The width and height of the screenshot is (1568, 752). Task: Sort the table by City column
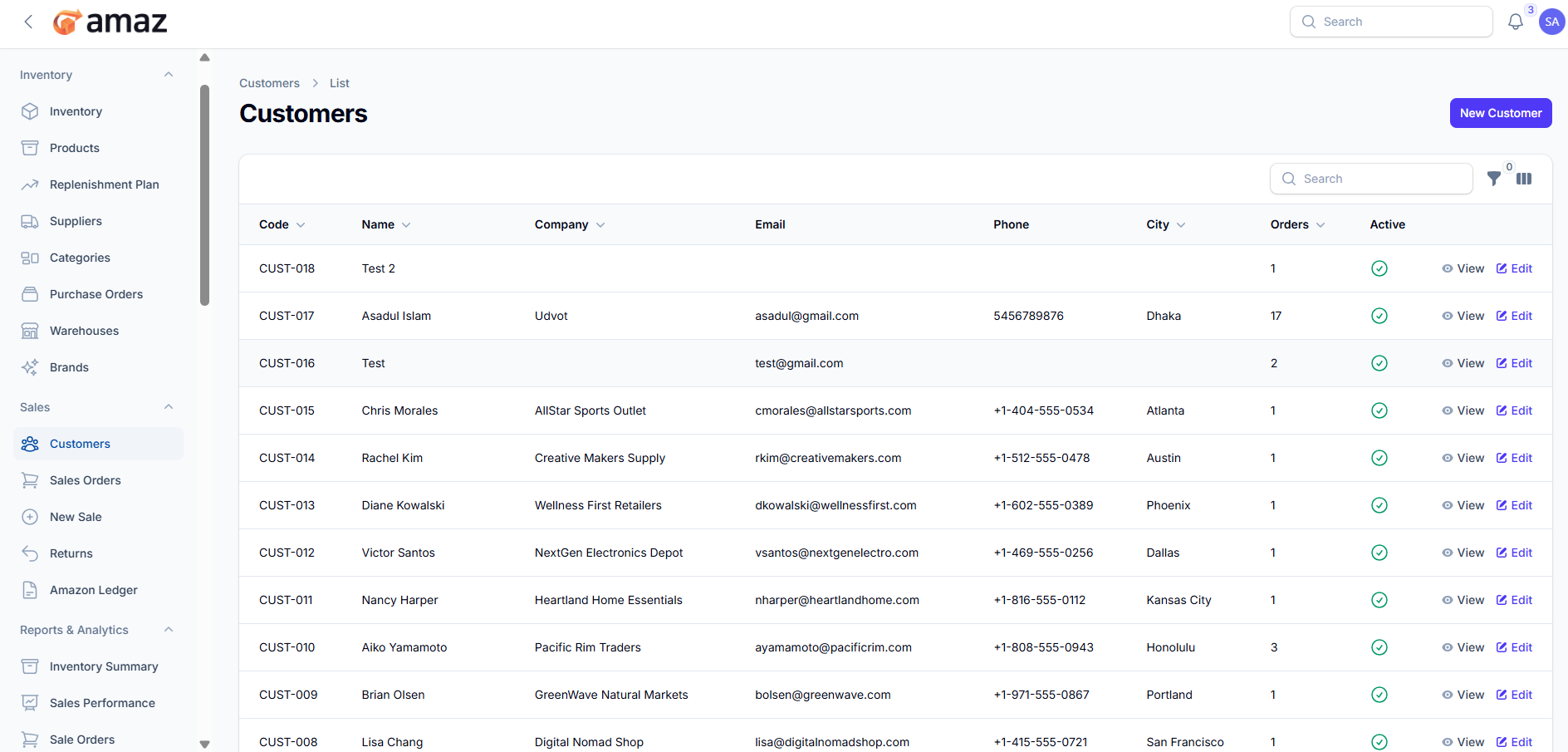pyautogui.click(x=1166, y=224)
